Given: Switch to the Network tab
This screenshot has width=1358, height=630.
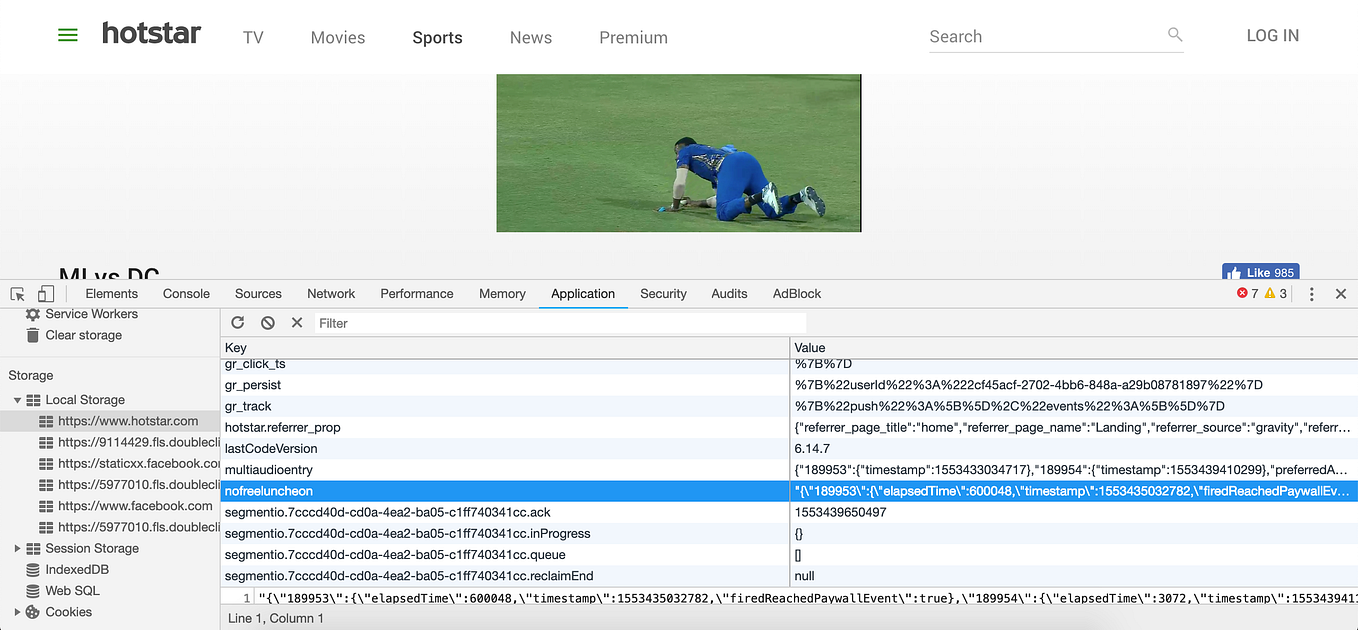Looking at the screenshot, I should 331,294.
